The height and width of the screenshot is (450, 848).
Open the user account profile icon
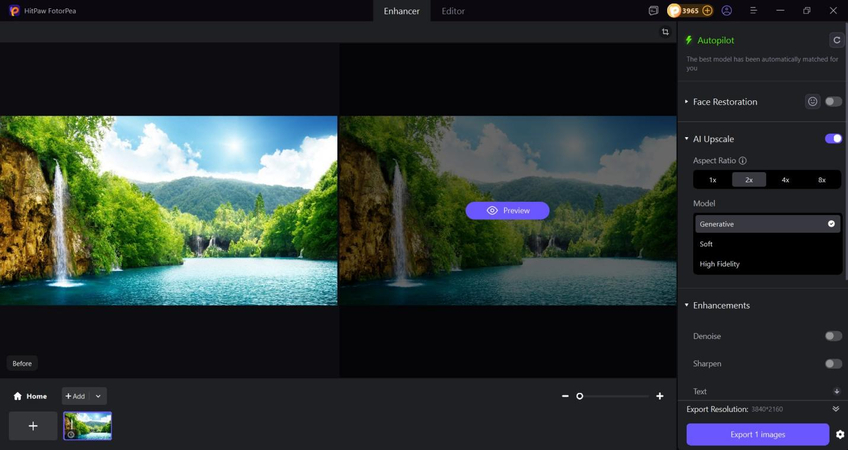click(727, 11)
